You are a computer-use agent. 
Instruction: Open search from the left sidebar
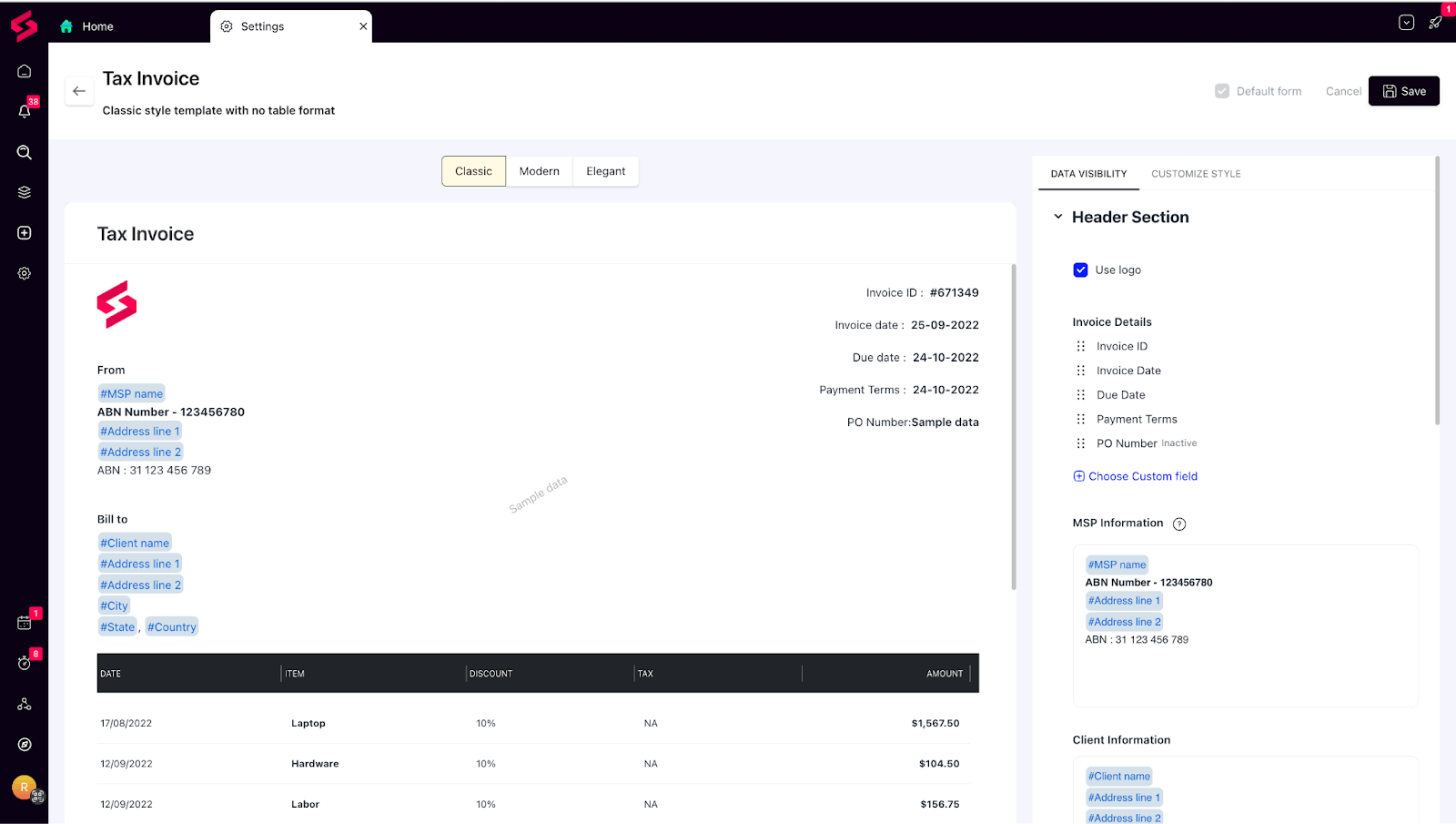pos(25,152)
